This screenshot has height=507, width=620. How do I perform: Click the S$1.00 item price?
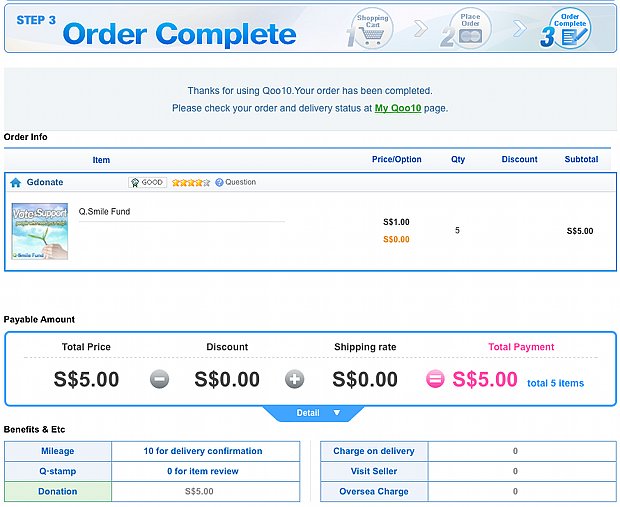tap(396, 222)
